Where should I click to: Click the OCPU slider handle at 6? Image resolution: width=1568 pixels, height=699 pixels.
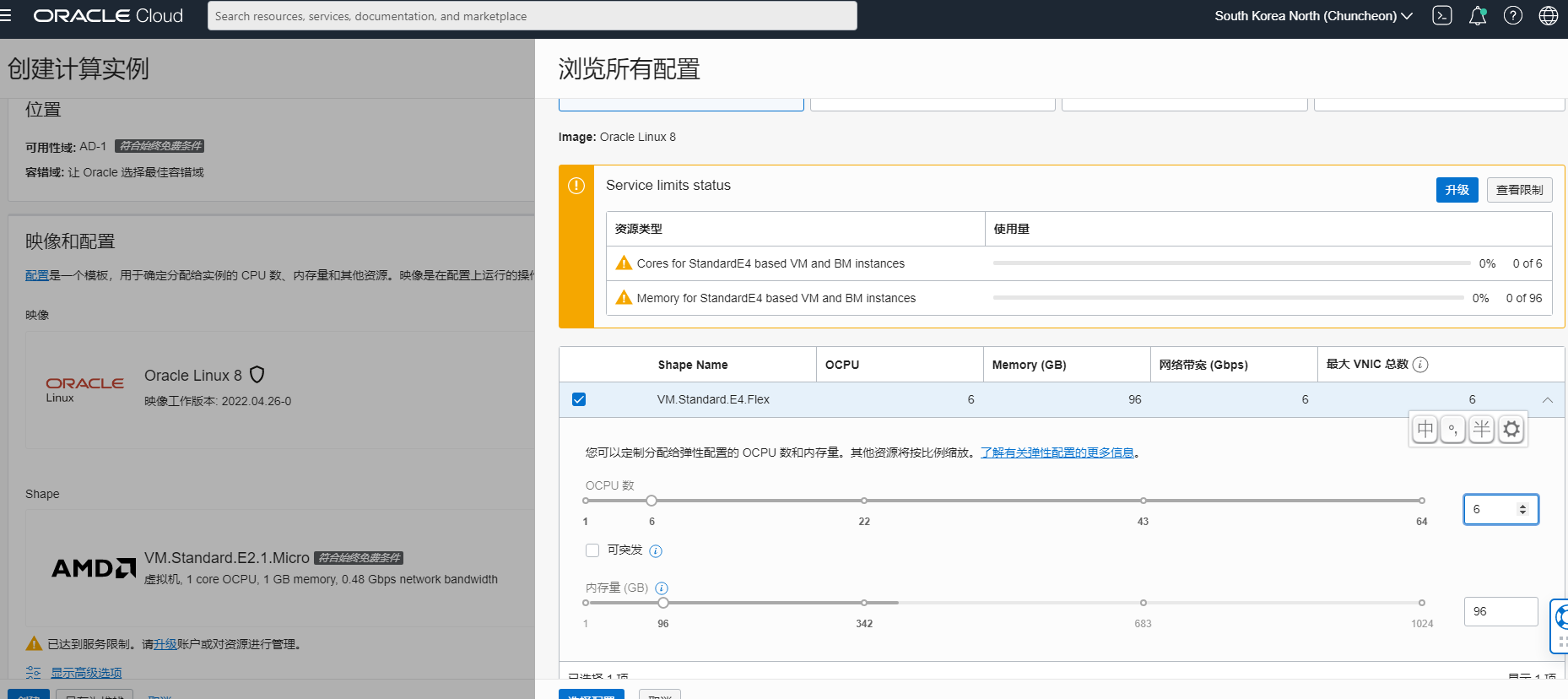[652, 501]
